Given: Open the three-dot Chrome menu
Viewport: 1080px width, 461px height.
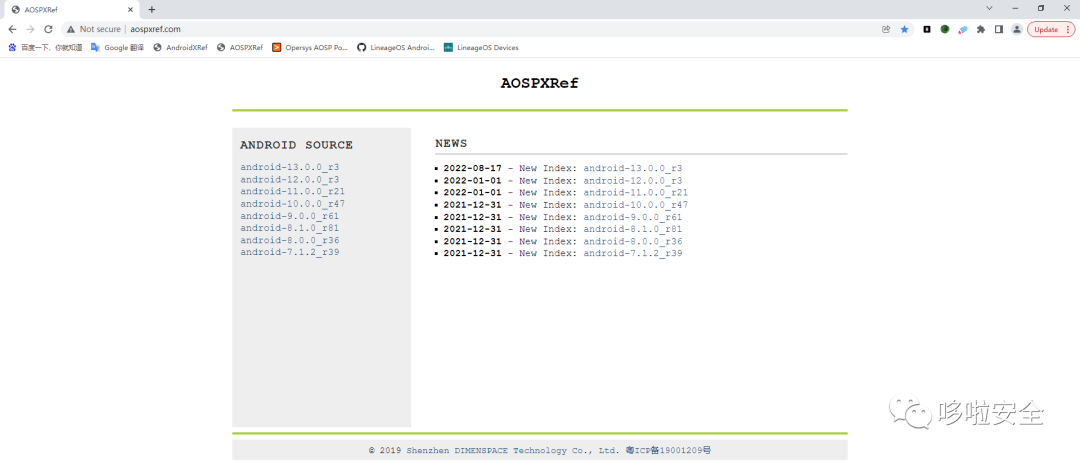Looking at the screenshot, I should [1070, 30].
